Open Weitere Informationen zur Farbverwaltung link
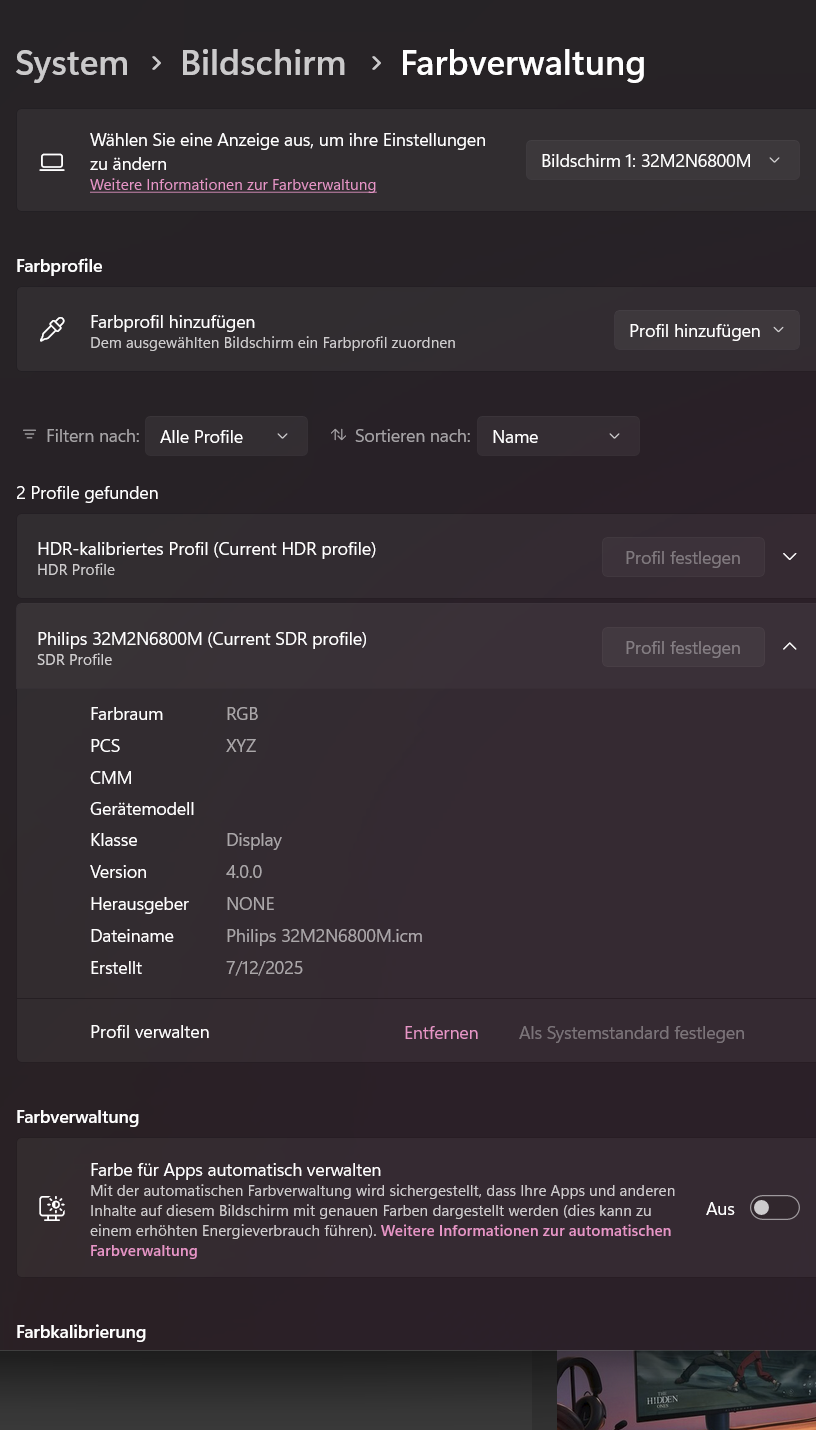Screen dimensions: 816x1430 [233, 185]
